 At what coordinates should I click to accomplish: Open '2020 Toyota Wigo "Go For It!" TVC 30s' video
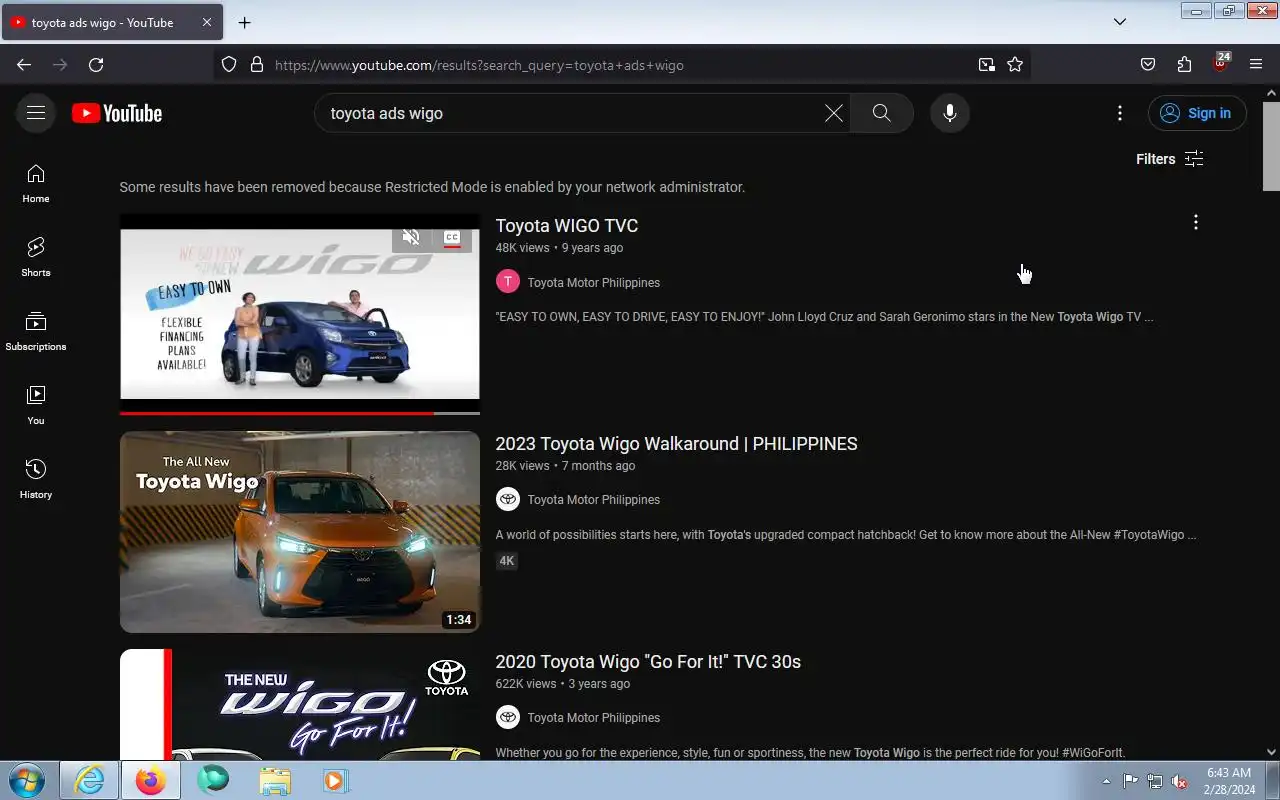click(x=648, y=662)
